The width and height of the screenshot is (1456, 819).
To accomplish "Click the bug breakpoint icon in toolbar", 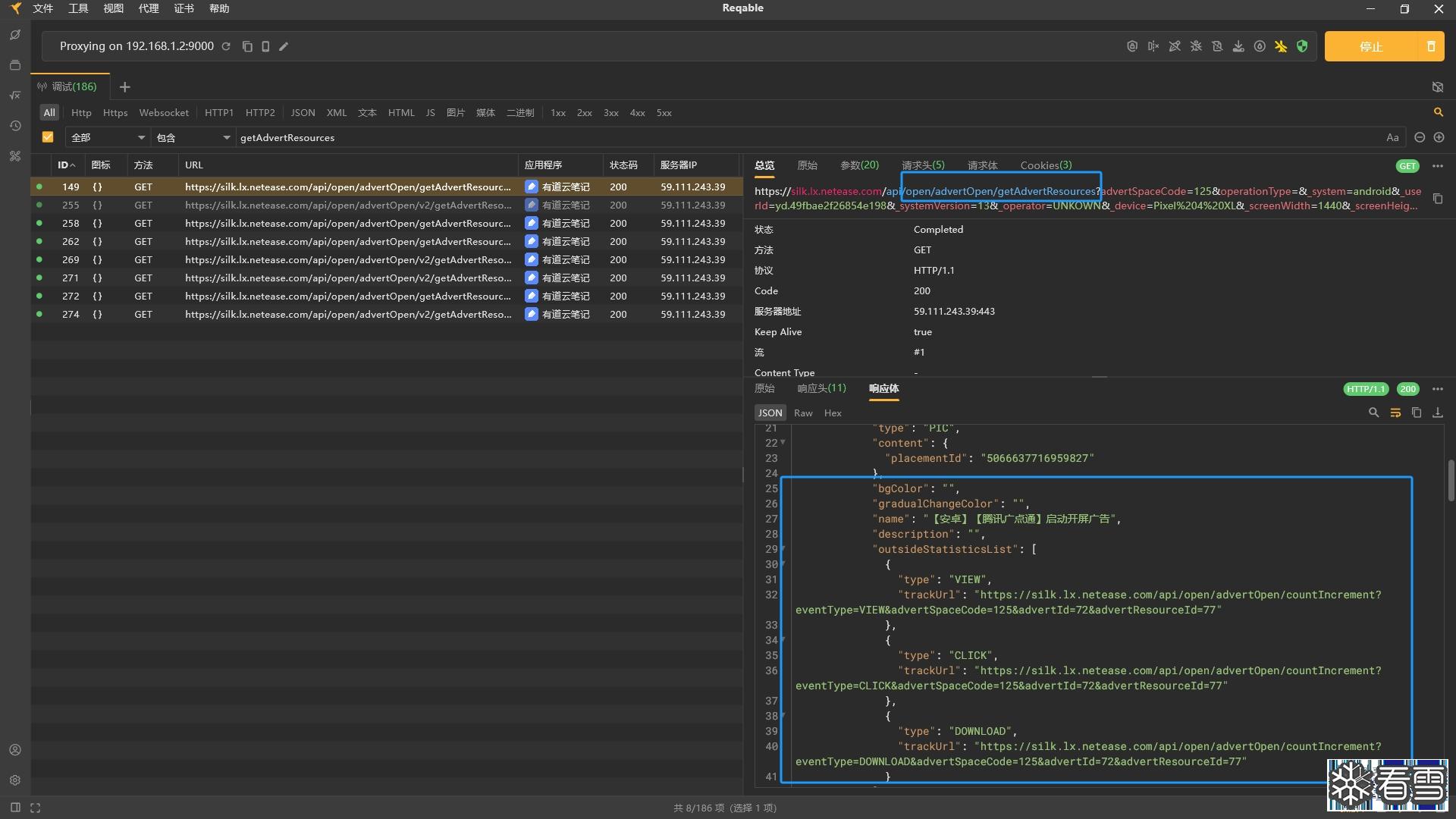I will [x=1196, y=46].
